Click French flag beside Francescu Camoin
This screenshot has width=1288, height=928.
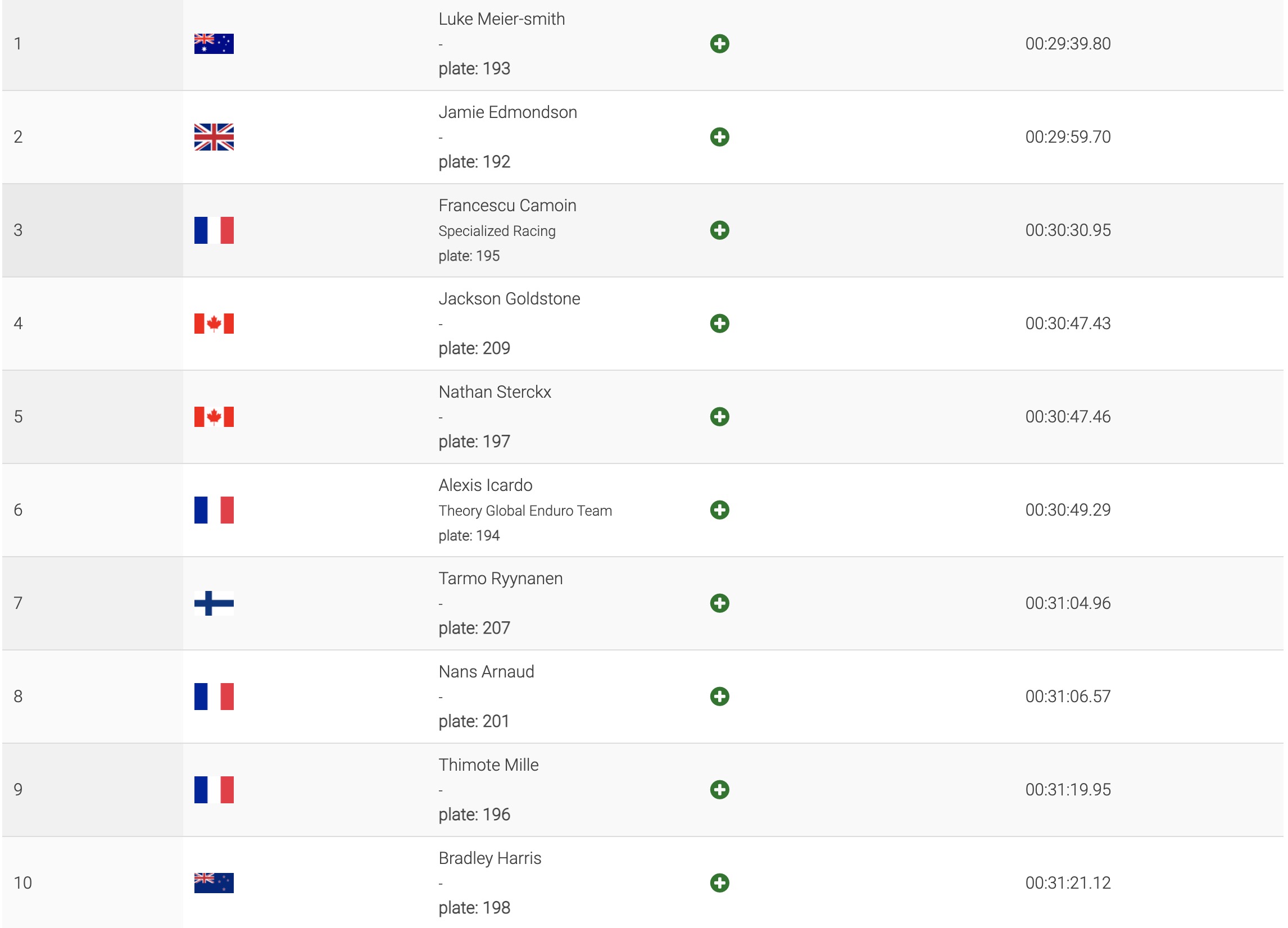coord(214,230)
